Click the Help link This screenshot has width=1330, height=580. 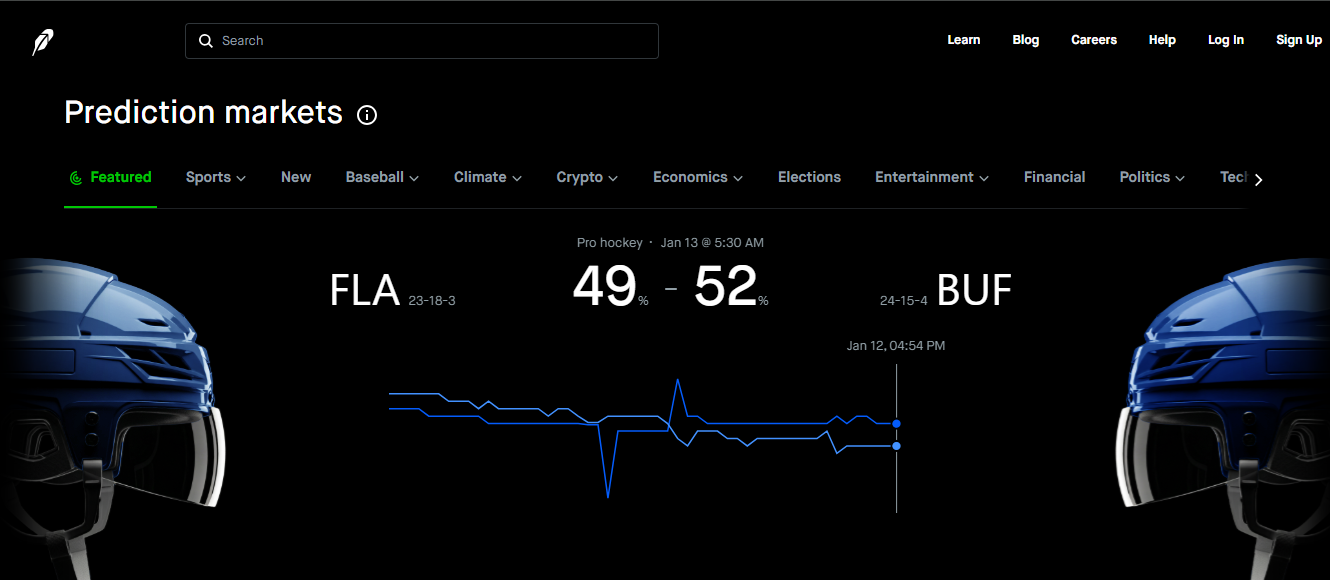point(1162,40)
